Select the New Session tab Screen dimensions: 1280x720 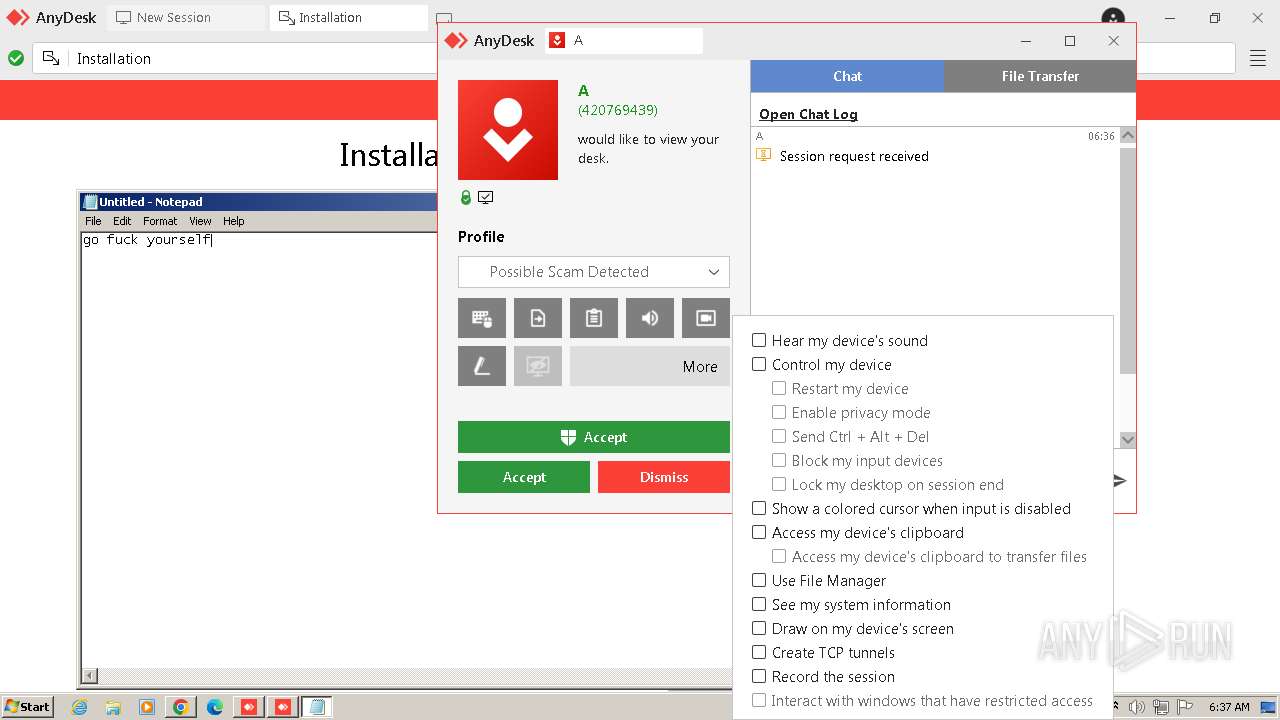[x=186, y=17]
